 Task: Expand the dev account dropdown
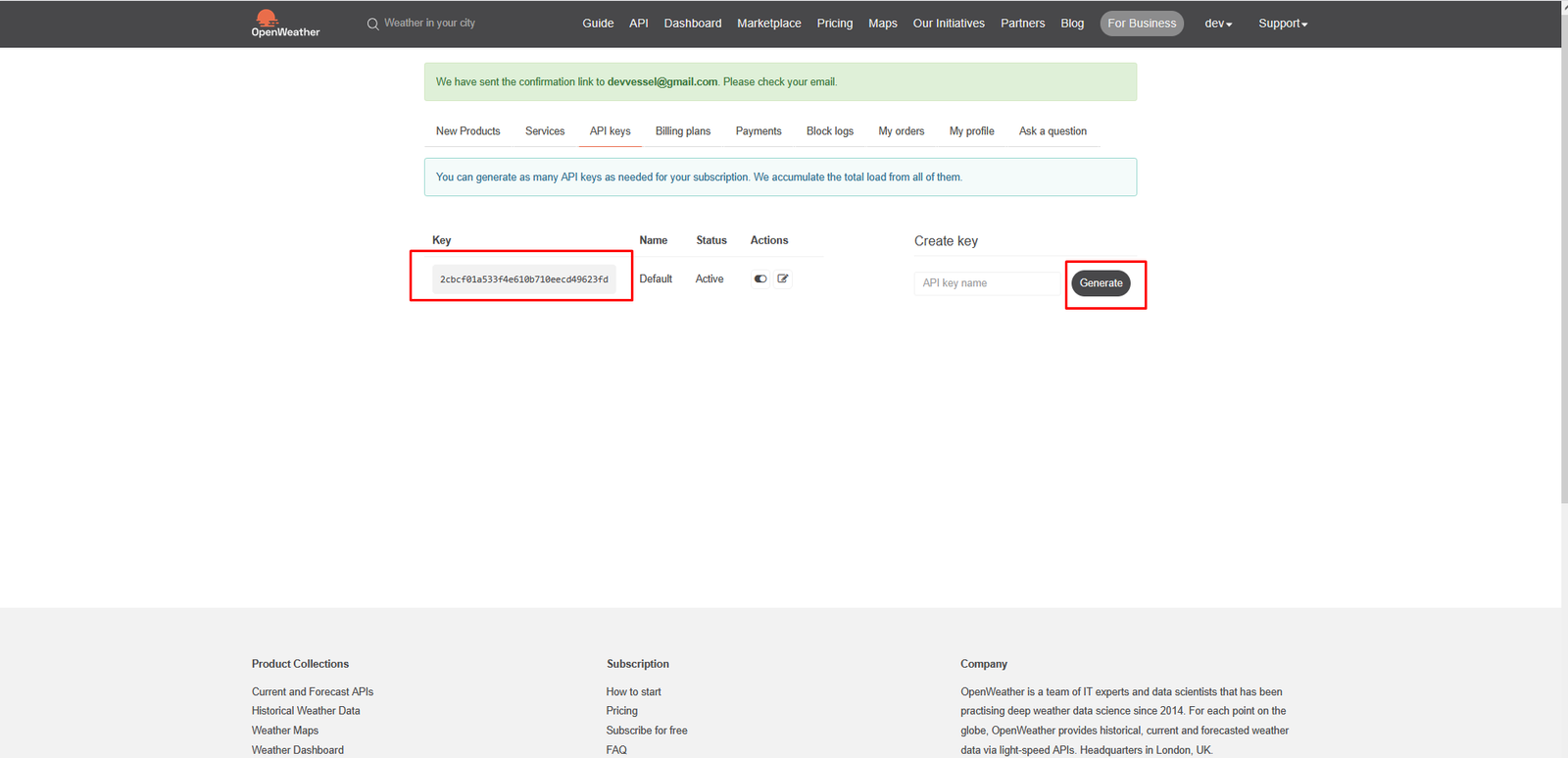coord(1218,24)
